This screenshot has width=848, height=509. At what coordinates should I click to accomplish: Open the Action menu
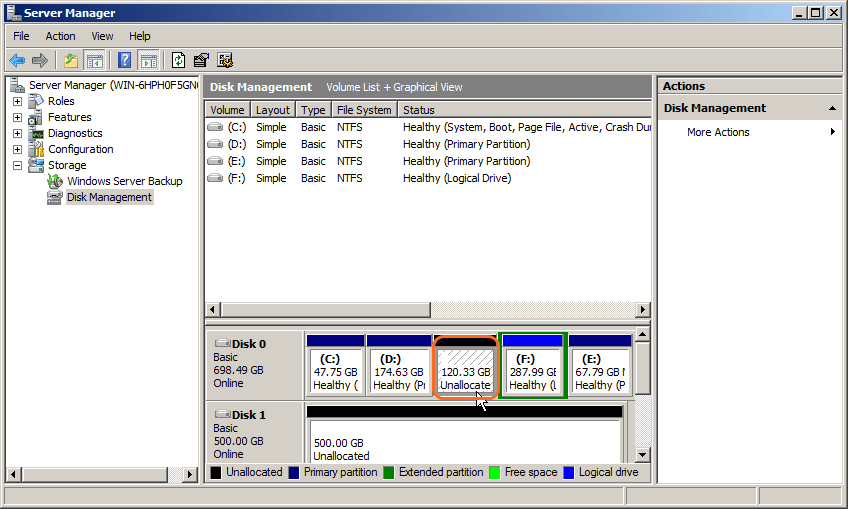pyautogui.click(x=60, y=36)
